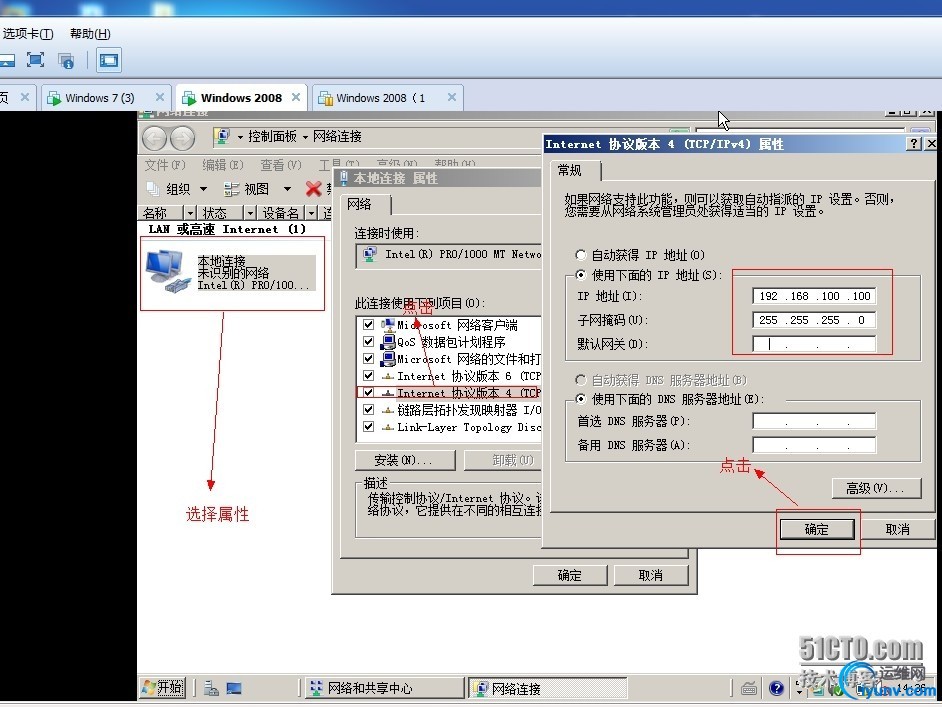Close the Windows 7 (3) tab

[160, 97]
